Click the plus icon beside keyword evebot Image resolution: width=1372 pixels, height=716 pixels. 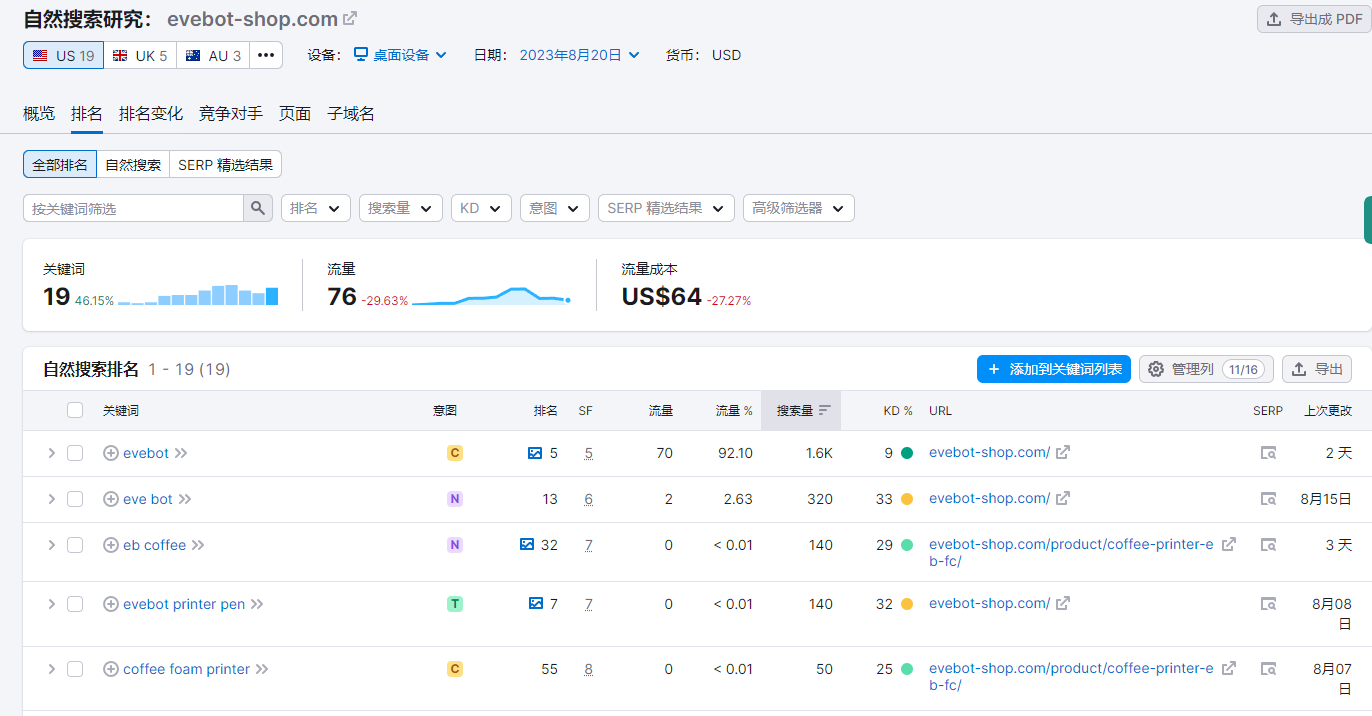point(111,453)
